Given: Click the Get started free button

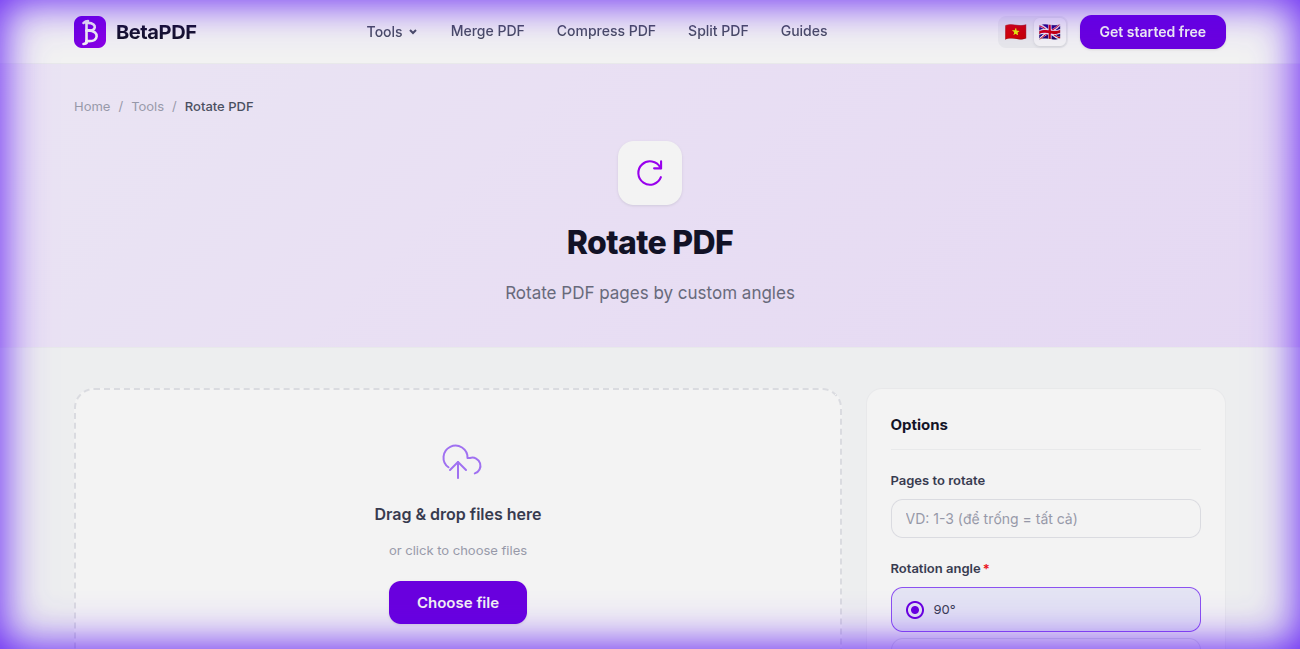Looking at the screenshot, I should (1152, 31).
